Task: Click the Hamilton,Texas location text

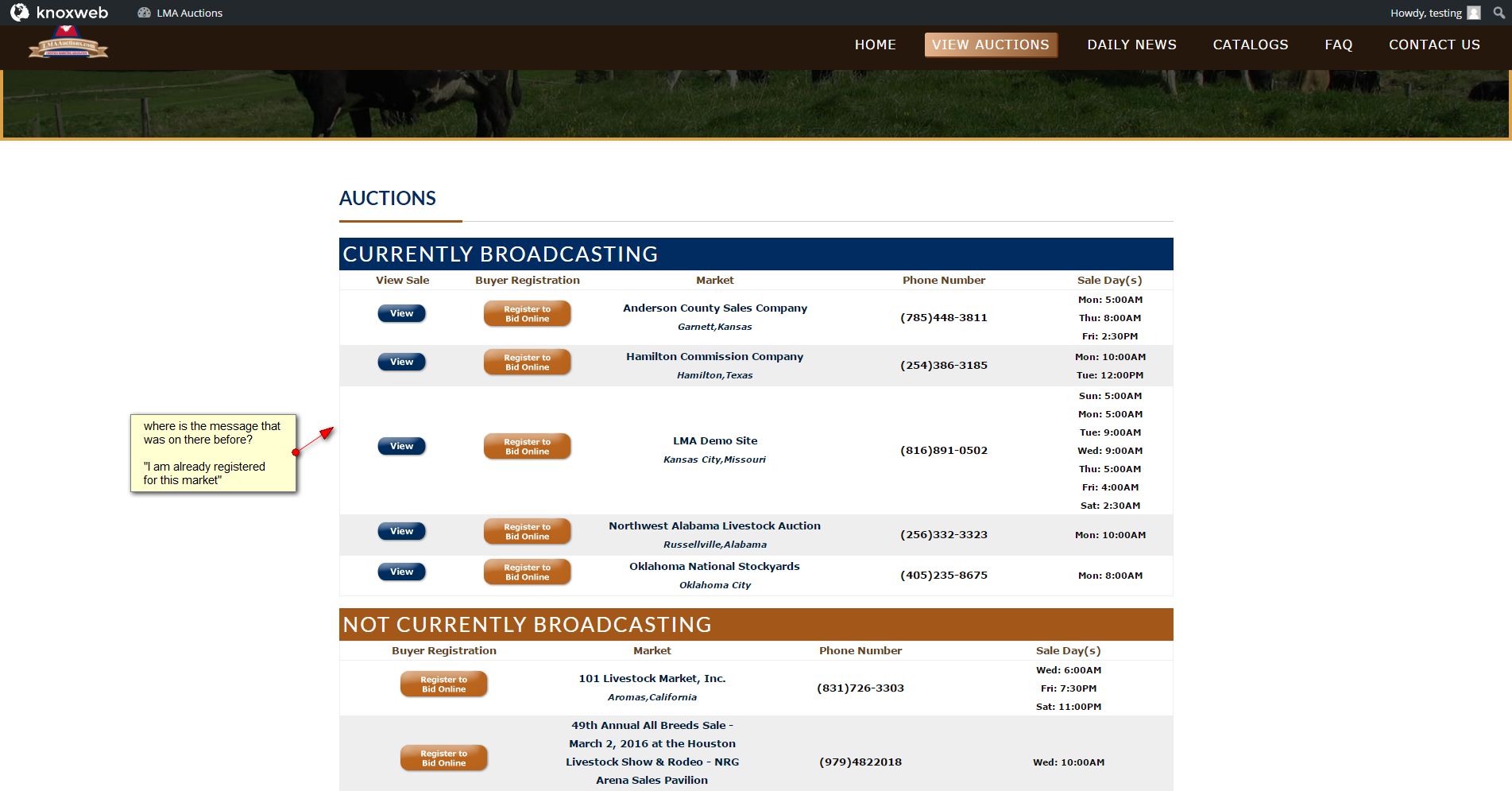Action: (x=715, y=376)
